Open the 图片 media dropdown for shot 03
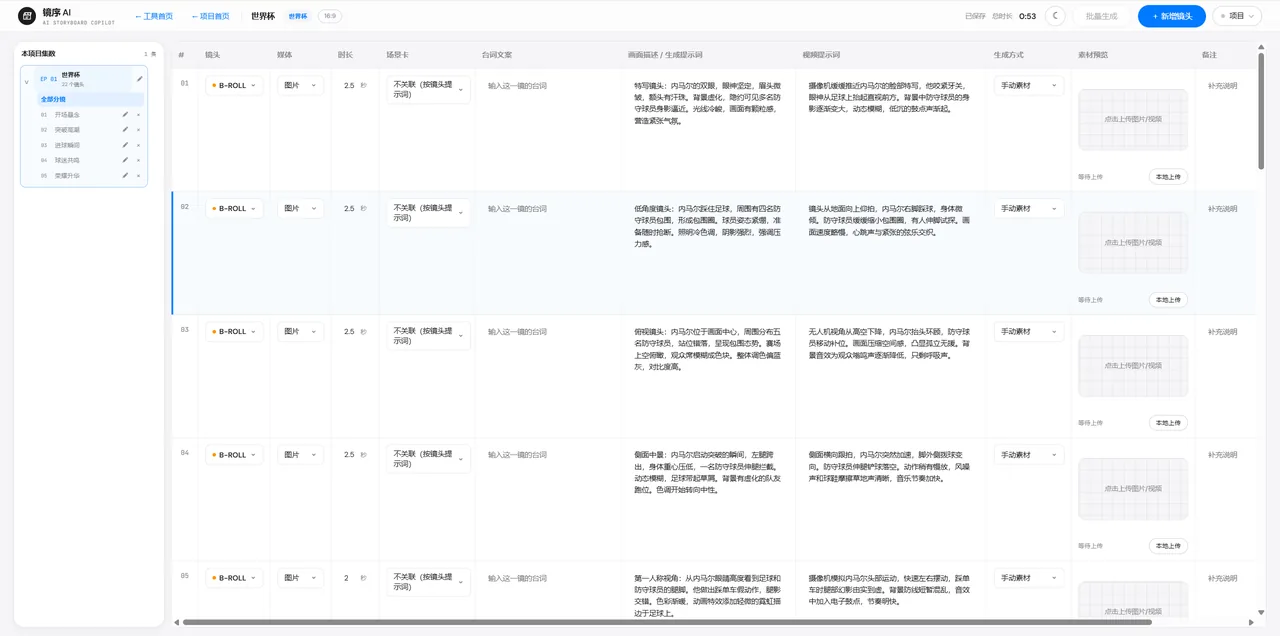The image size is (1280, 636). tap(300, 332)
